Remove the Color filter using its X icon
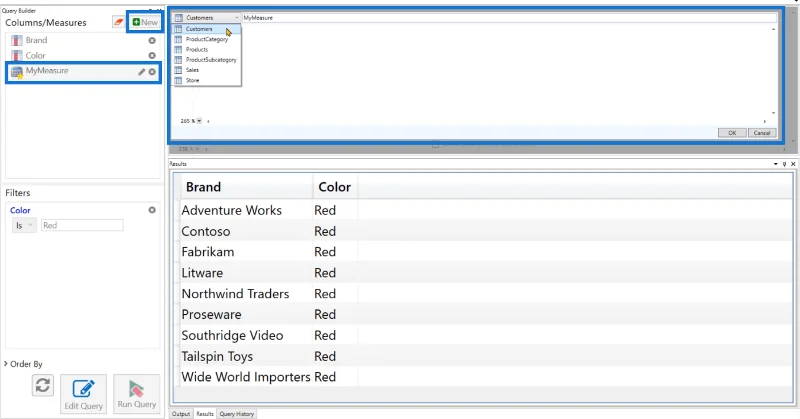The image size is (800, 419). pyautogui.click(x=152, y=210)
